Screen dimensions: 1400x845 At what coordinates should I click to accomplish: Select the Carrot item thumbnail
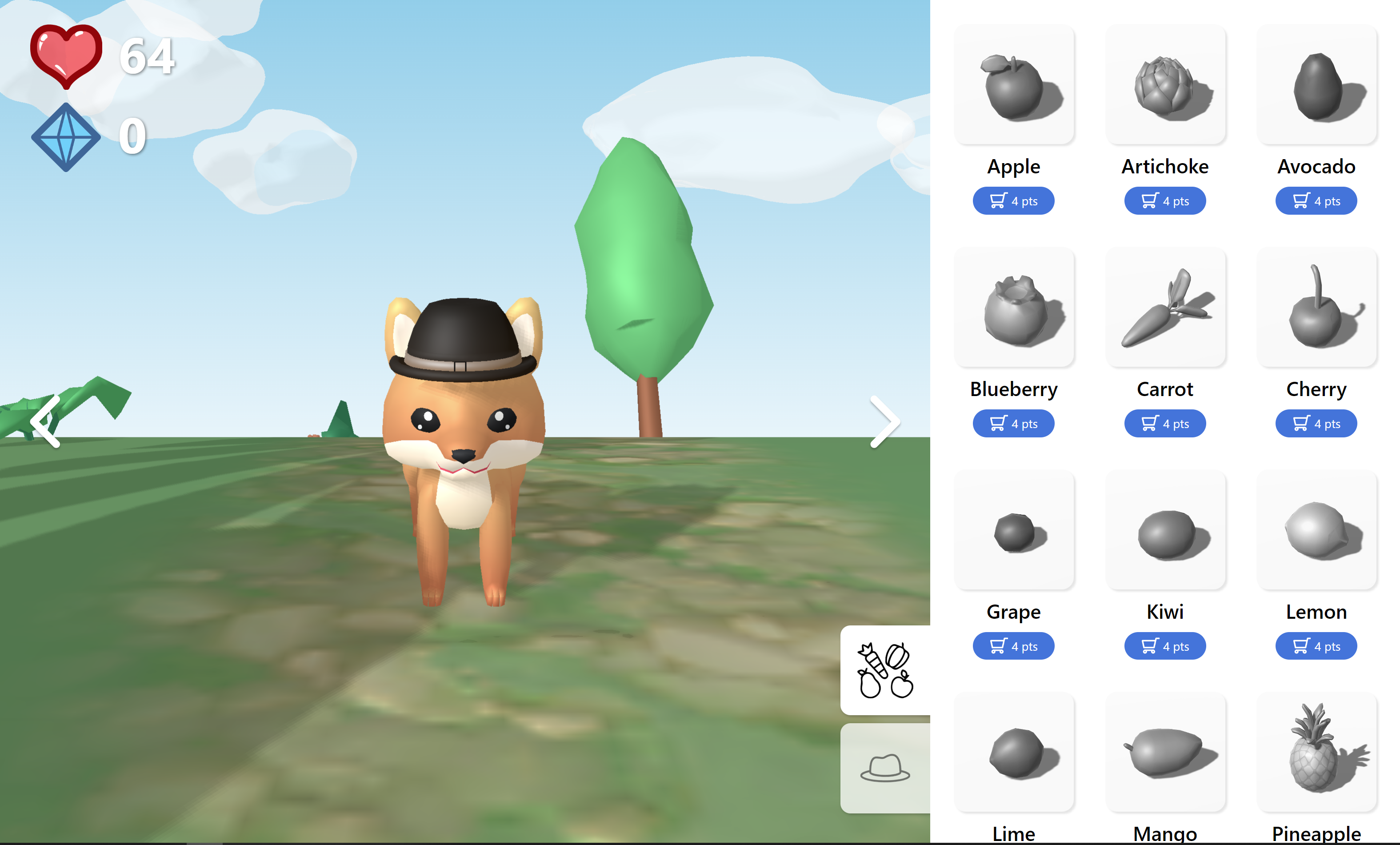1165,307
